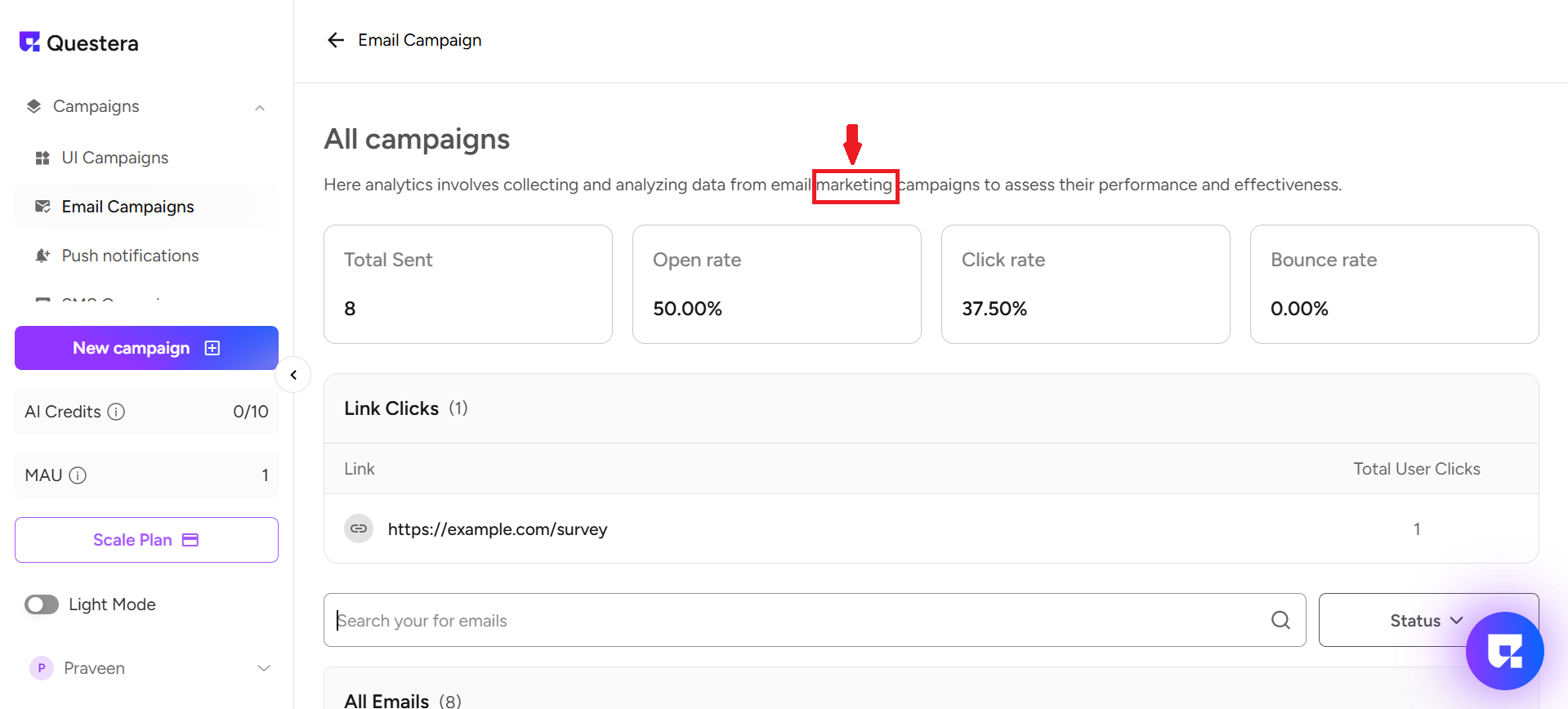
Task: Collapse the sidebar with the chevron button
Action: click(293, 375)
